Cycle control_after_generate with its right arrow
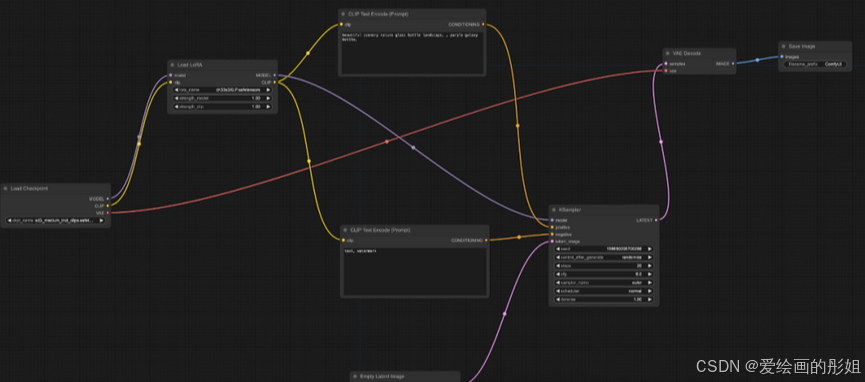 tap(650, 257)
